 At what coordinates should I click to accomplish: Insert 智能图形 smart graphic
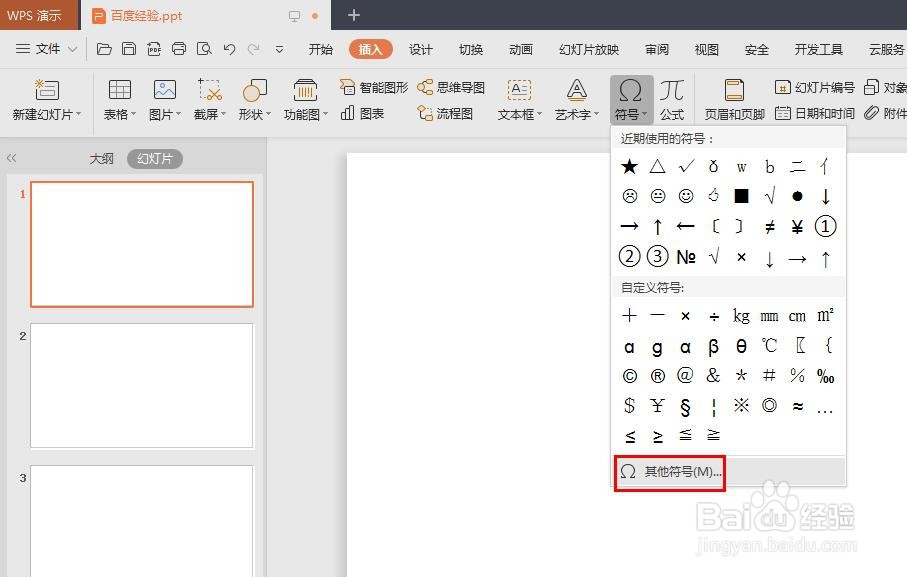[x=374, y=87]
